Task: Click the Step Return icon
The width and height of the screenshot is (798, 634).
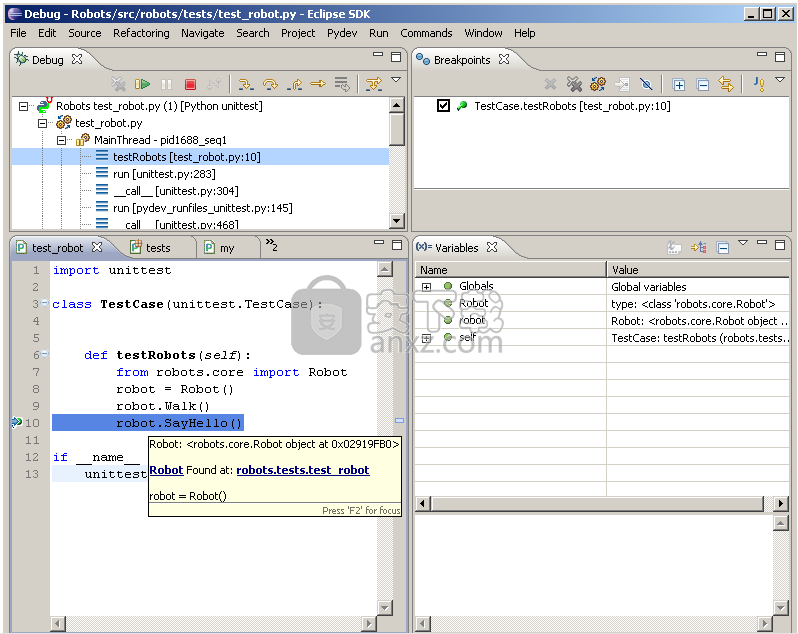Action: (294, 84)
